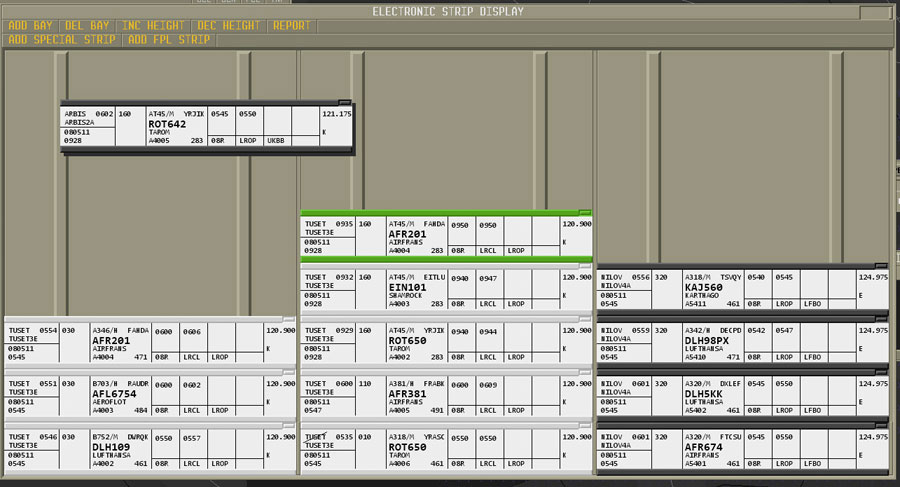Image resolution: width=900 pixels, height=487 pixels.
Task: Click the handle of the AFR201 A346/H strip
Action: click(x=289, y=319)
